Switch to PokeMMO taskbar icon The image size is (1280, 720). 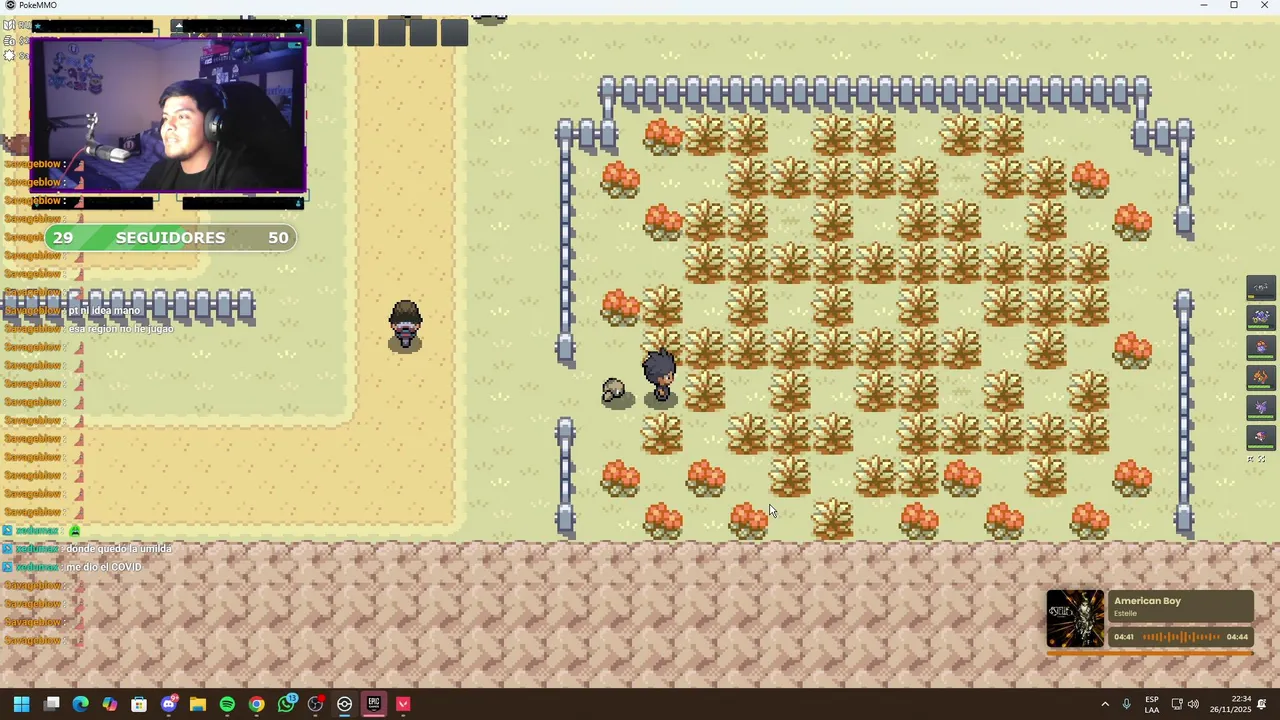[x=345, y=704]
